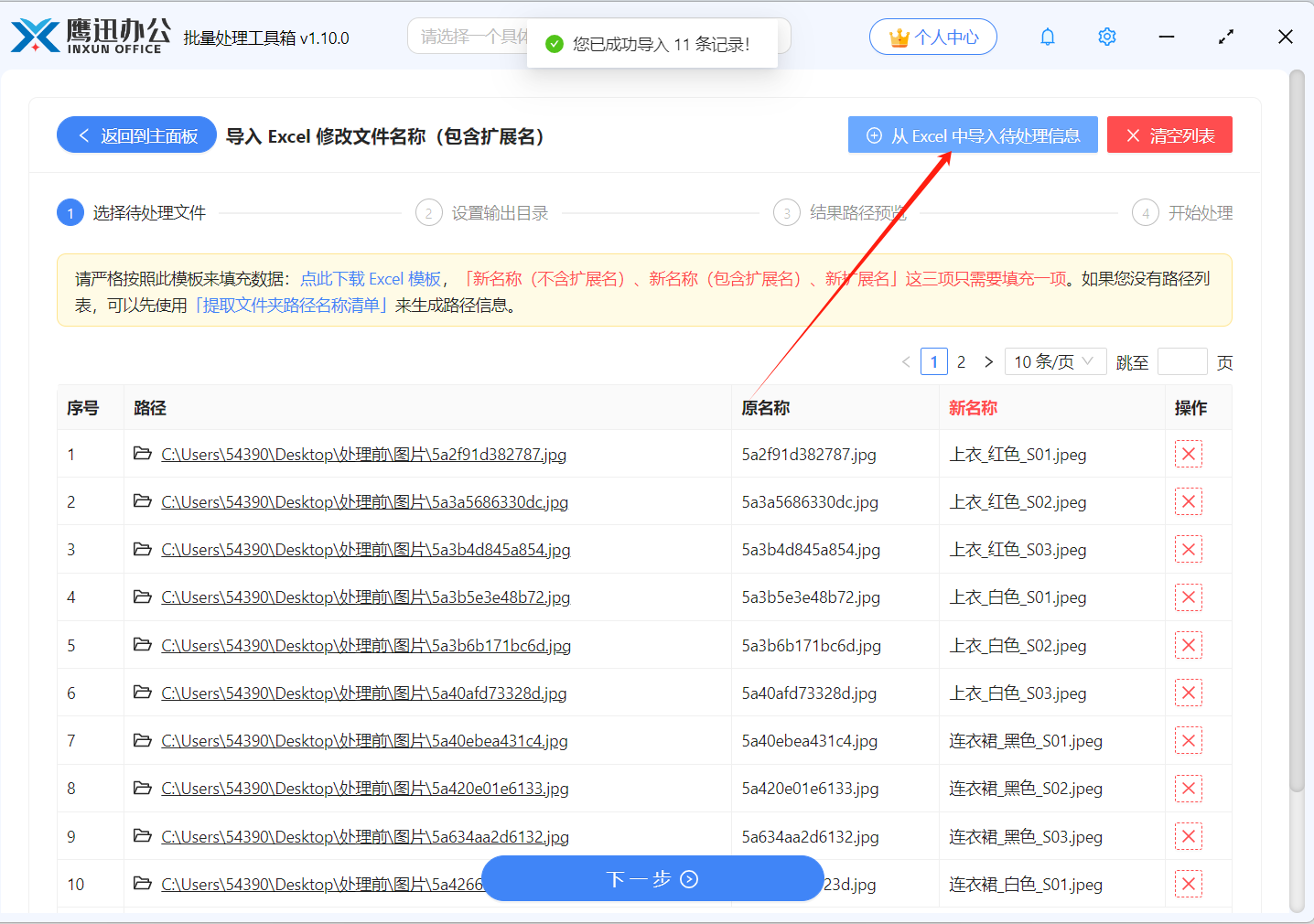
Task: Select page 1 in the pagination
Action: [933, 362]
